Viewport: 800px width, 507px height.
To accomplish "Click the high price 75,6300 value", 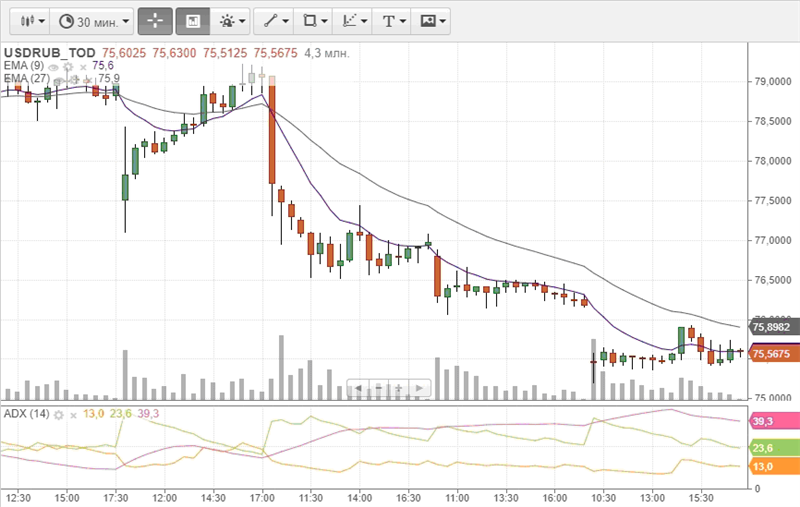I will point(174,53).
